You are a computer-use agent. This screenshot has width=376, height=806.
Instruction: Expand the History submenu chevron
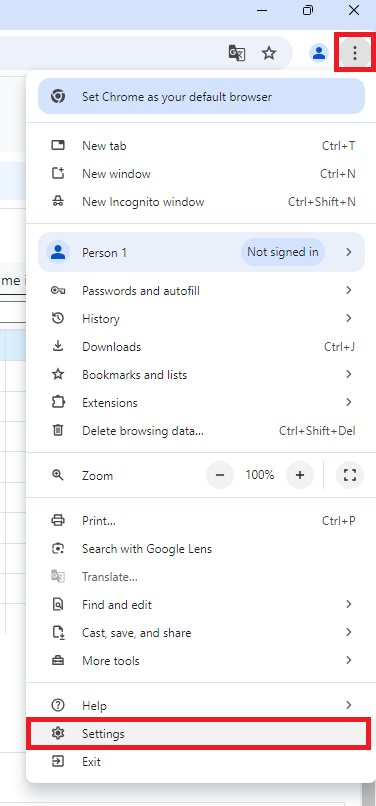click(x=349, y=318)
